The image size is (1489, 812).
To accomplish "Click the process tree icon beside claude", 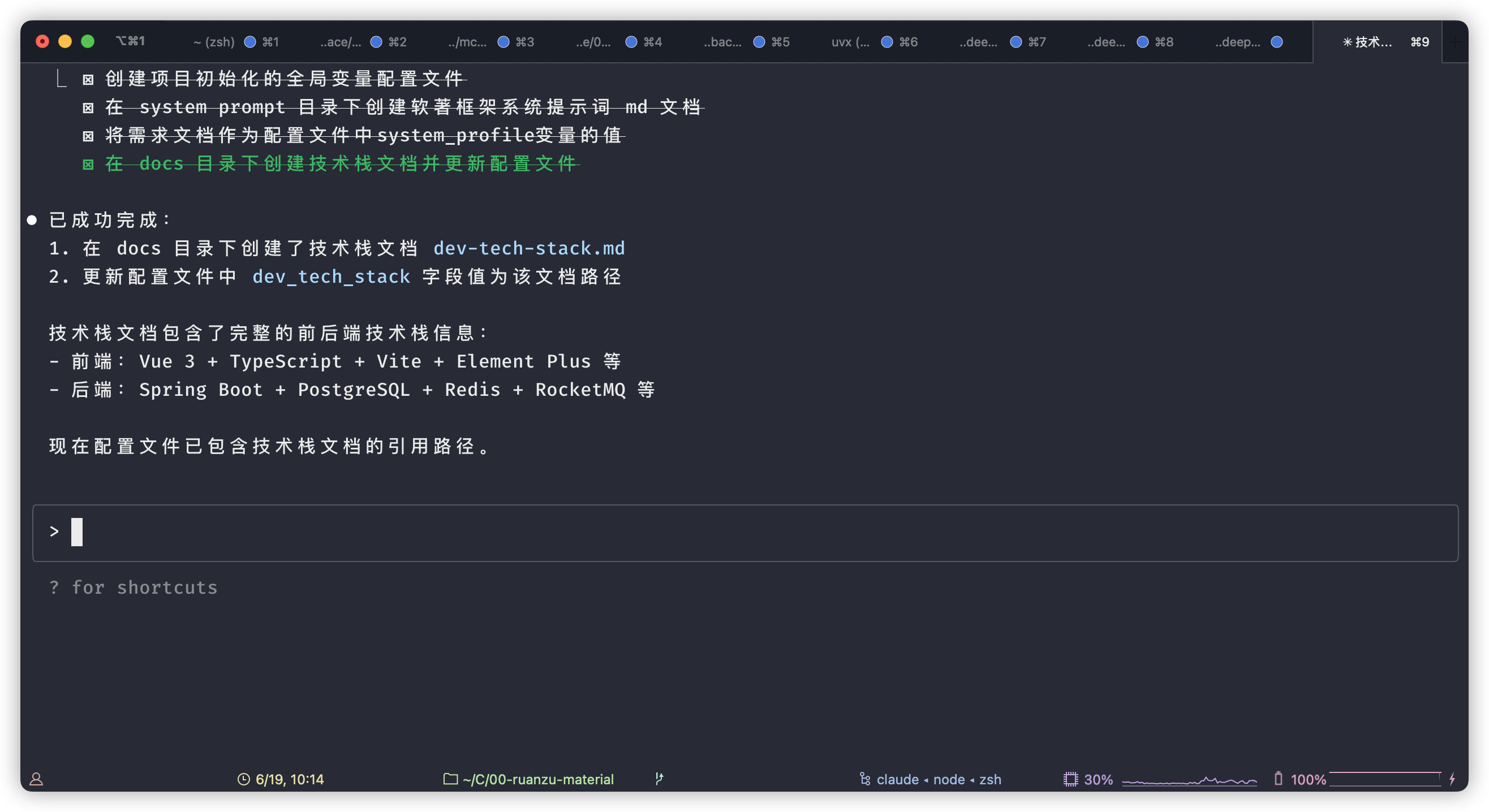I will pyautogui.click(x=865, y=779).
